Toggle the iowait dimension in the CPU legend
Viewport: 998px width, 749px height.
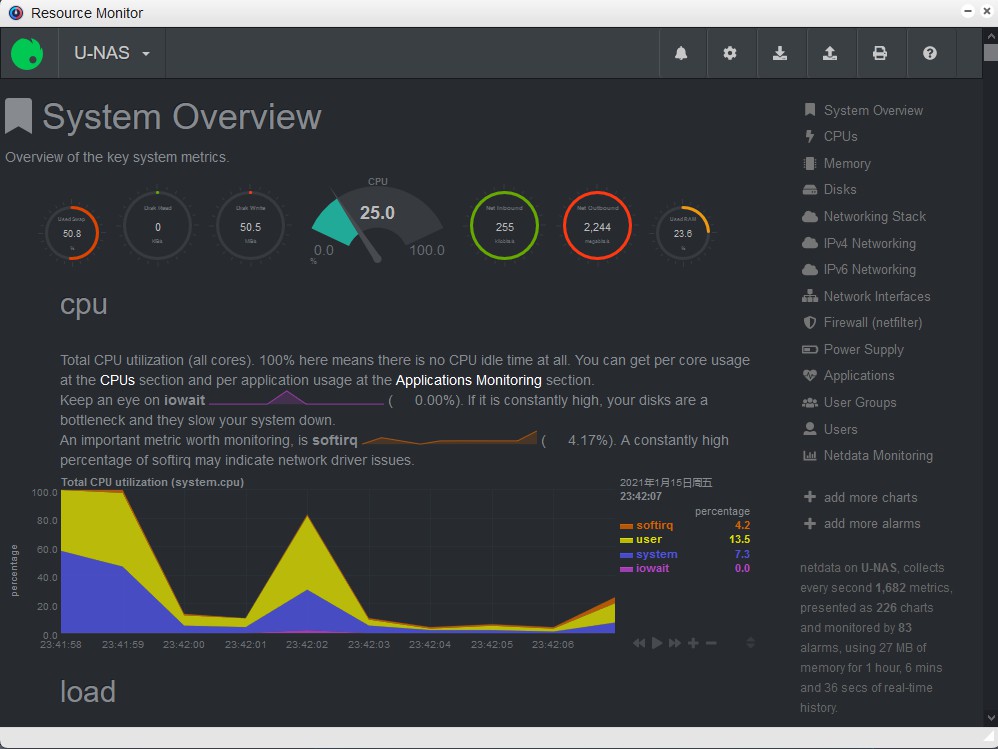652,568
